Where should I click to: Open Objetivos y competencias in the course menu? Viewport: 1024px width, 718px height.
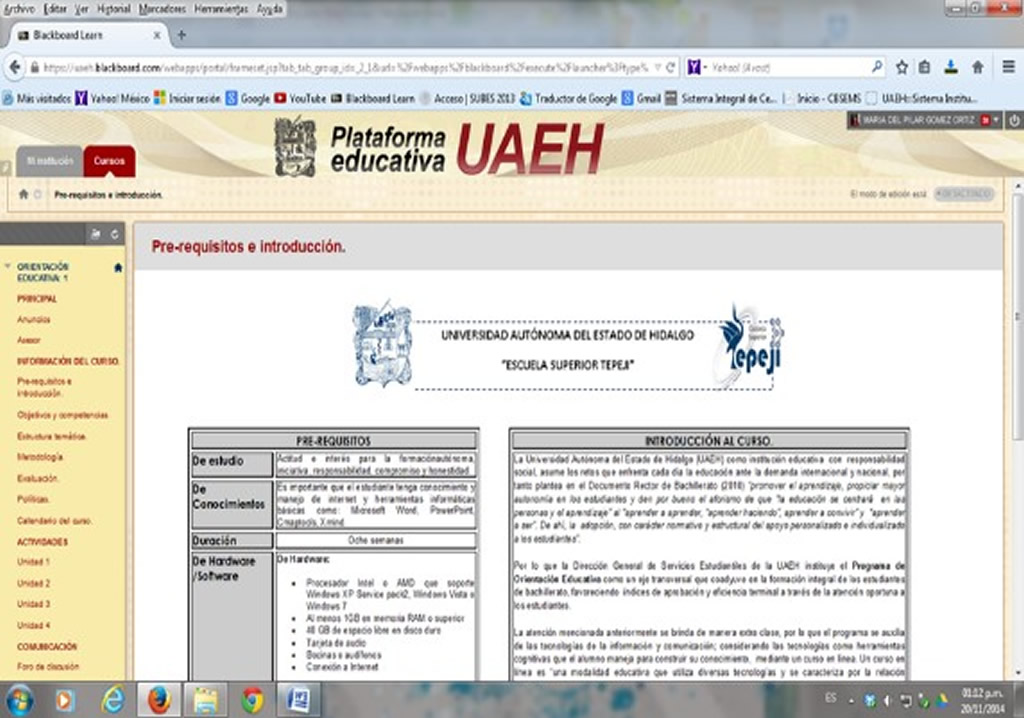(63, 415)
